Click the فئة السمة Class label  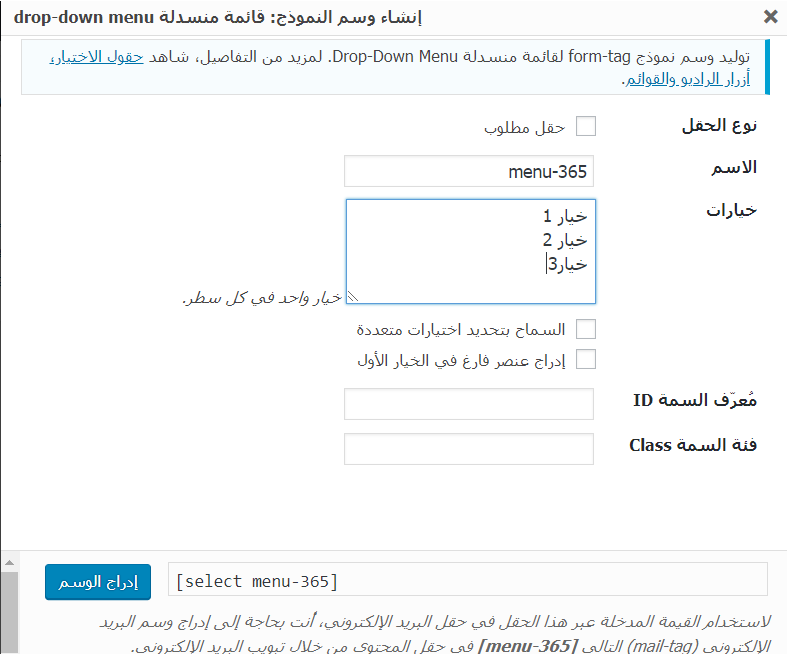(x=692, y=445)
